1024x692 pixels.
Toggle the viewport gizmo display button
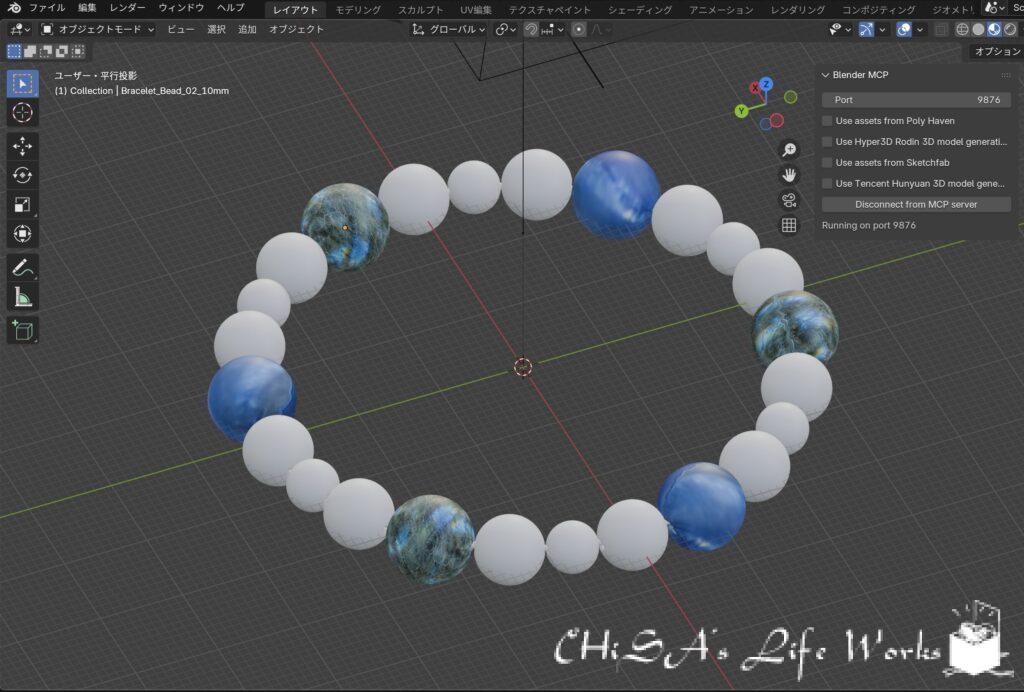point(866,29)
